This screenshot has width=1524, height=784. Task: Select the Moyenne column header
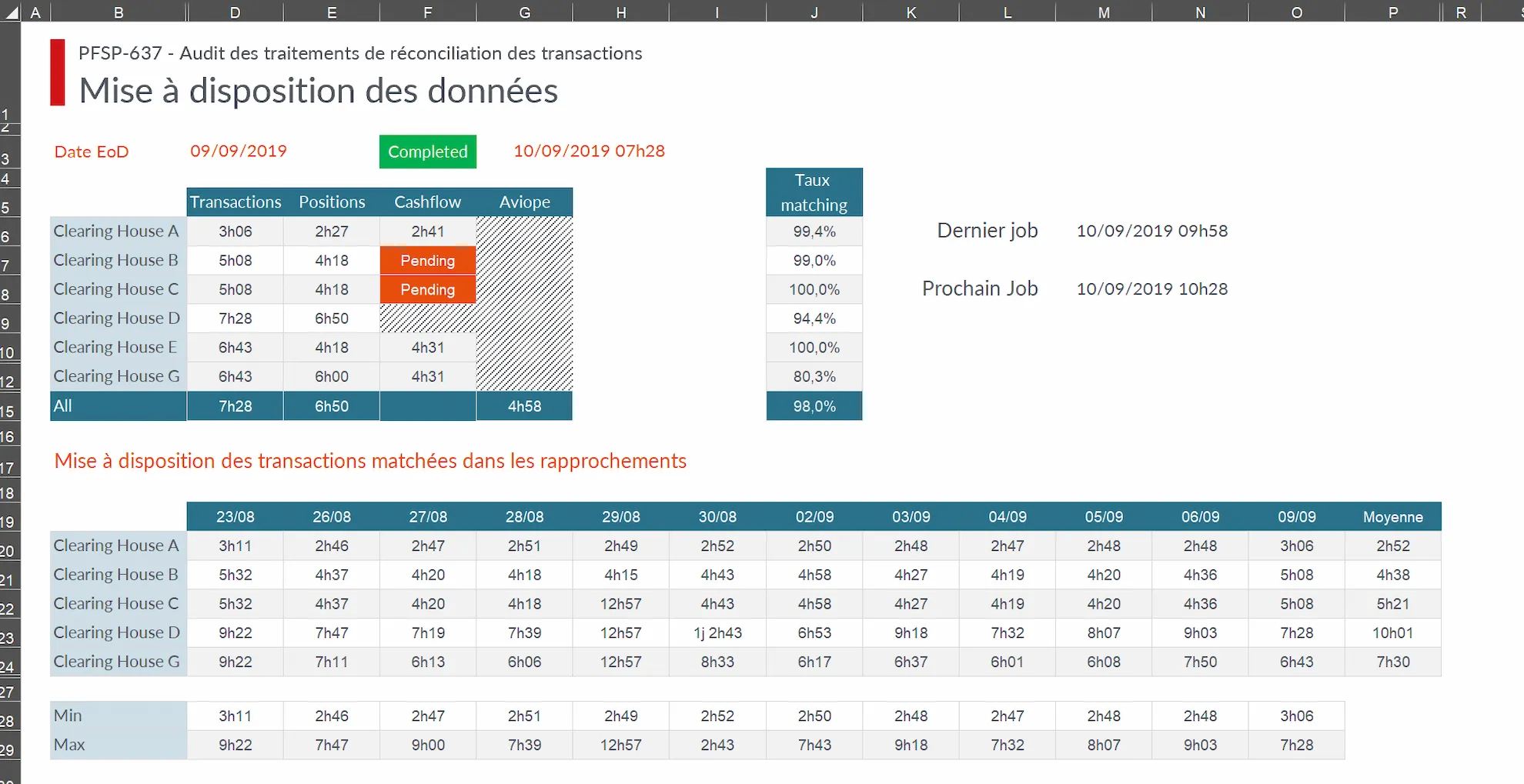(1393, 516)
